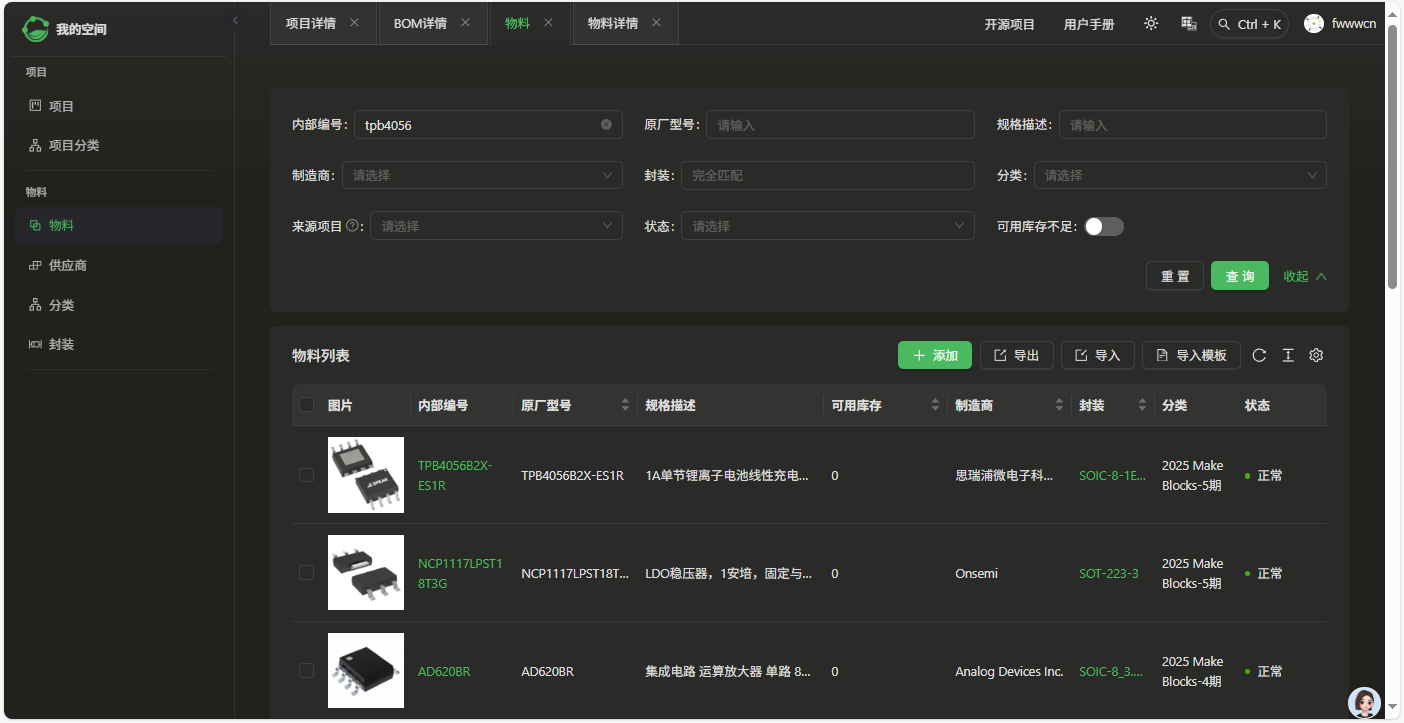This screenshot has width=1404, height=723.
Task: Click the refresh icon in material list toolbar
Action: (1259, 355)
